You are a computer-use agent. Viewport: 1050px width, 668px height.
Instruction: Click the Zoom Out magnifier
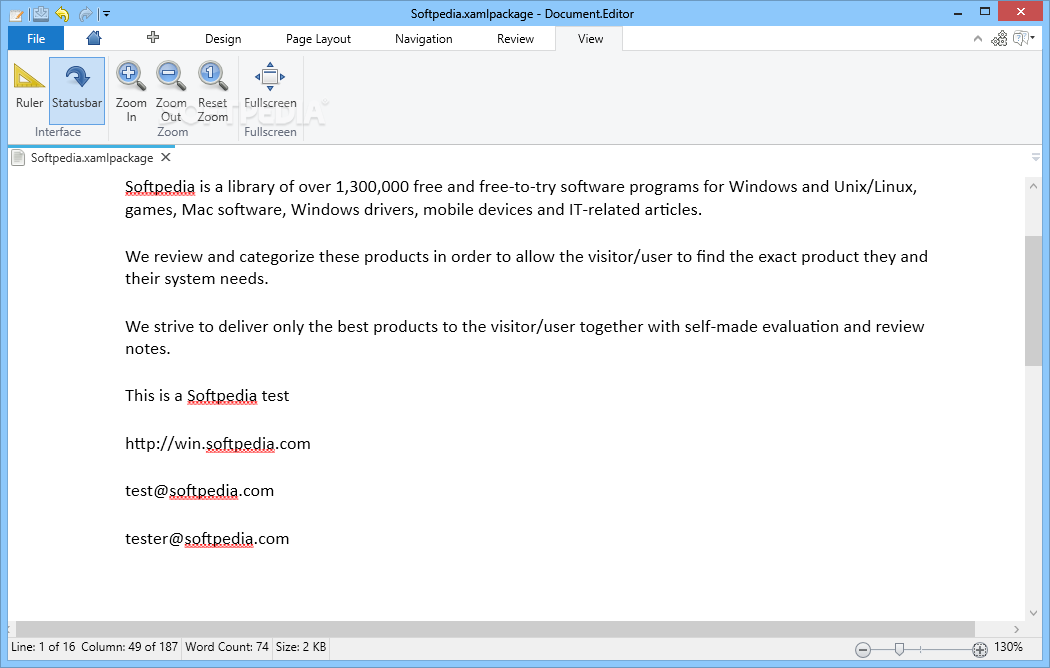point(171,92)
